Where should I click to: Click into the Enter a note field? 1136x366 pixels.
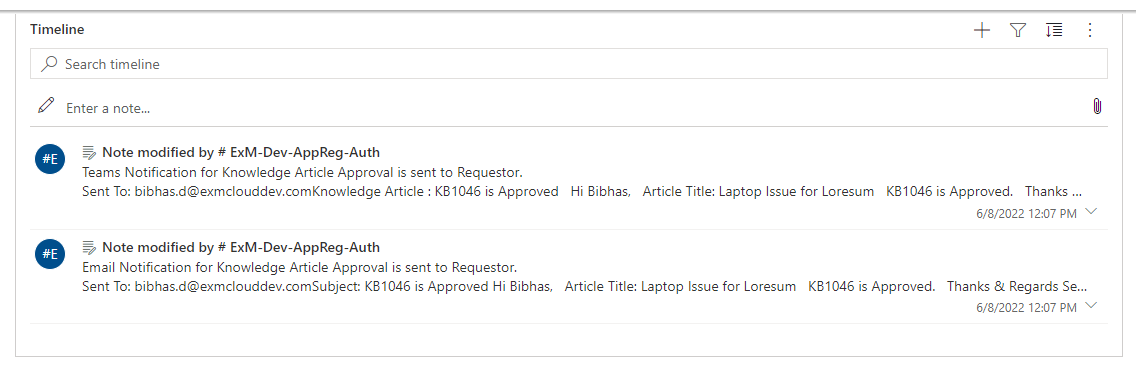[x=572, y=108]
